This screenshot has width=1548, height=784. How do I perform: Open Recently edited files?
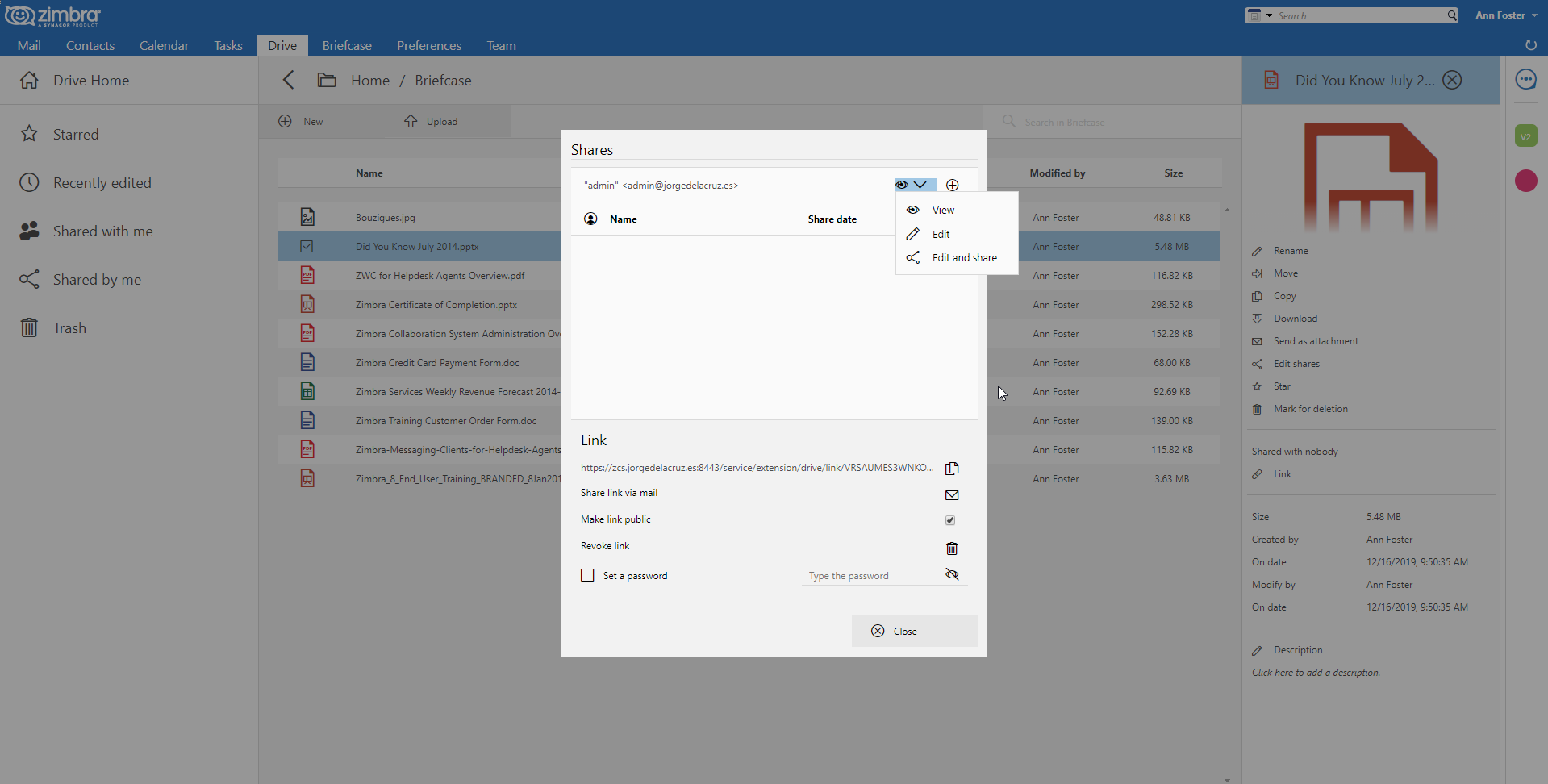(129, 183)
